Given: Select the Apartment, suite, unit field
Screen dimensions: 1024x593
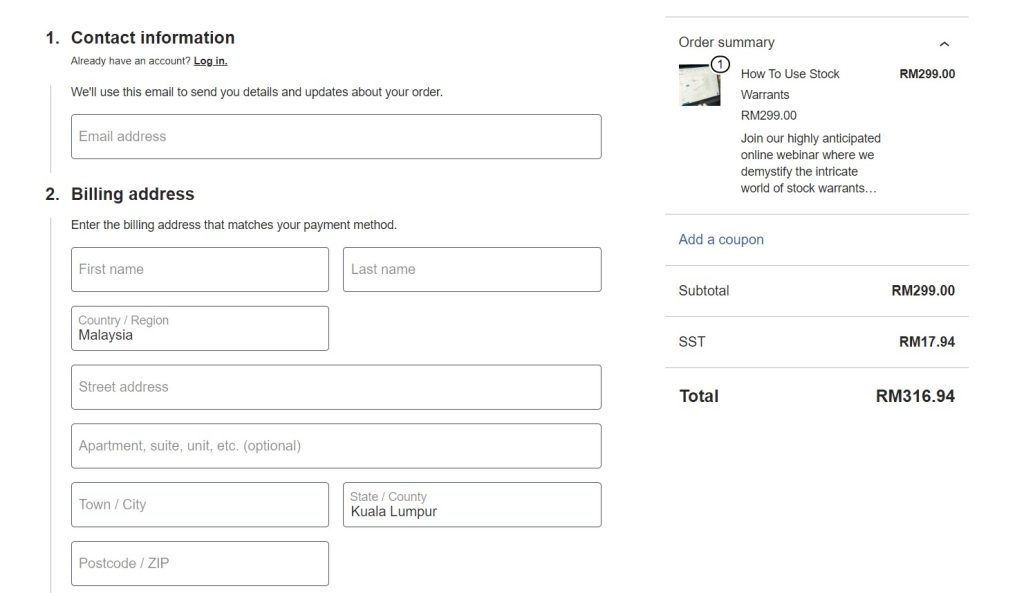Looking at the screenshot, I should click(335, 445).
